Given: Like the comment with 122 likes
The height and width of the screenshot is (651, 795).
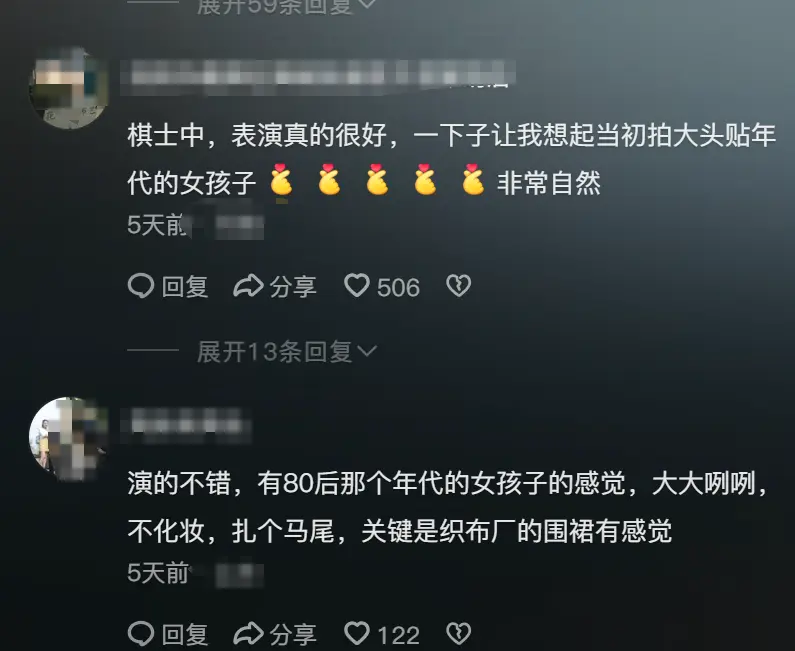Looking at the screenshot, I should click(x=357, y=634).
